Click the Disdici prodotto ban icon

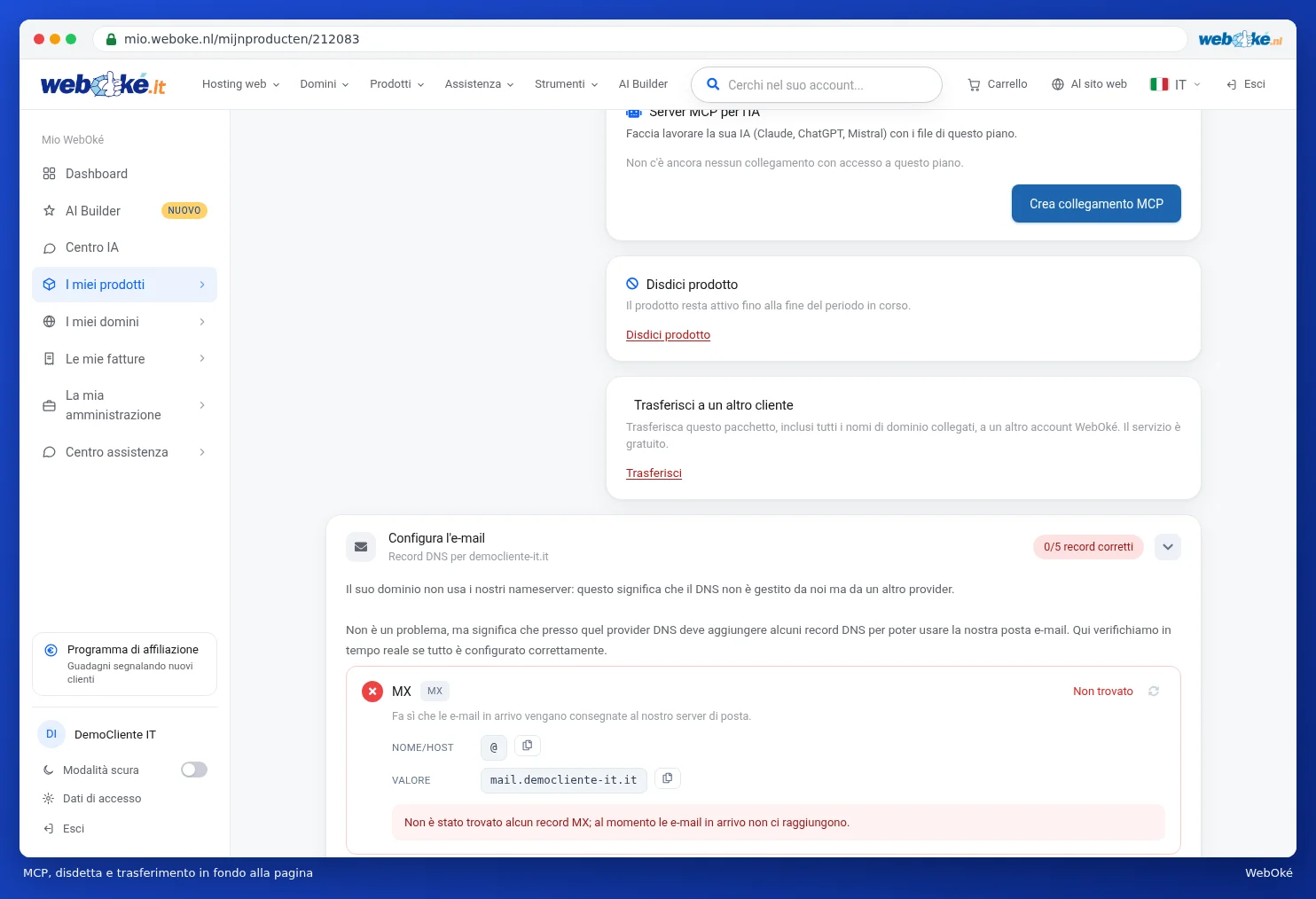[x=632, y=284]
